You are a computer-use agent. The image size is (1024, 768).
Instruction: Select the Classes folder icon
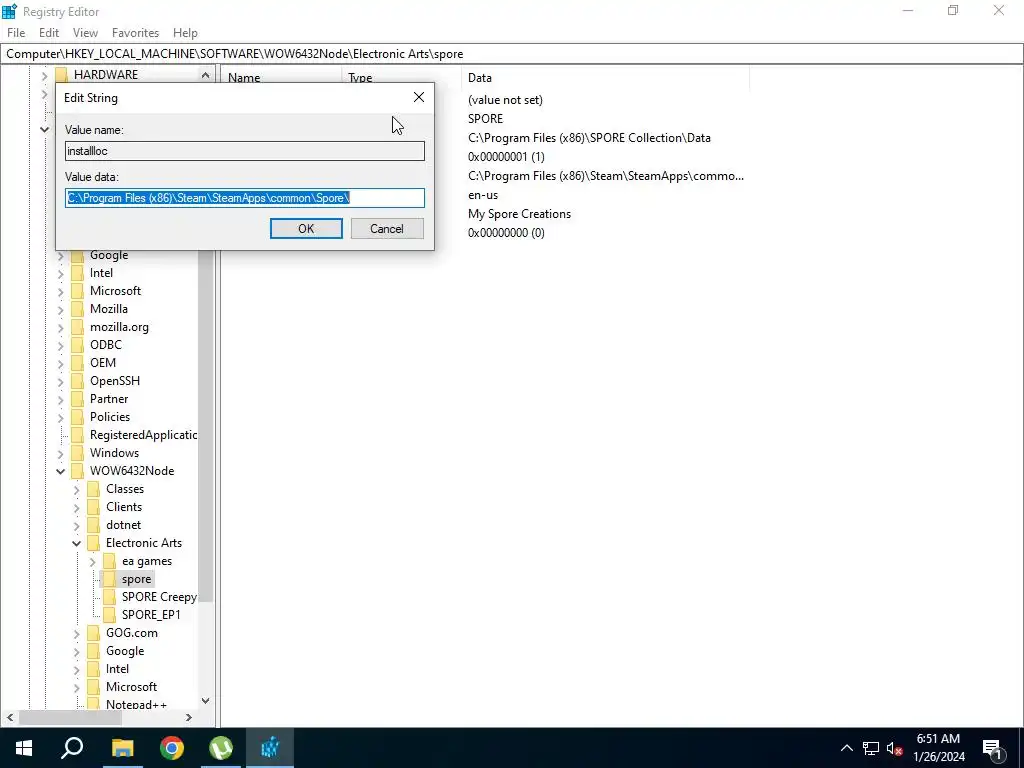pyautogui.click(x=93, y=489)
